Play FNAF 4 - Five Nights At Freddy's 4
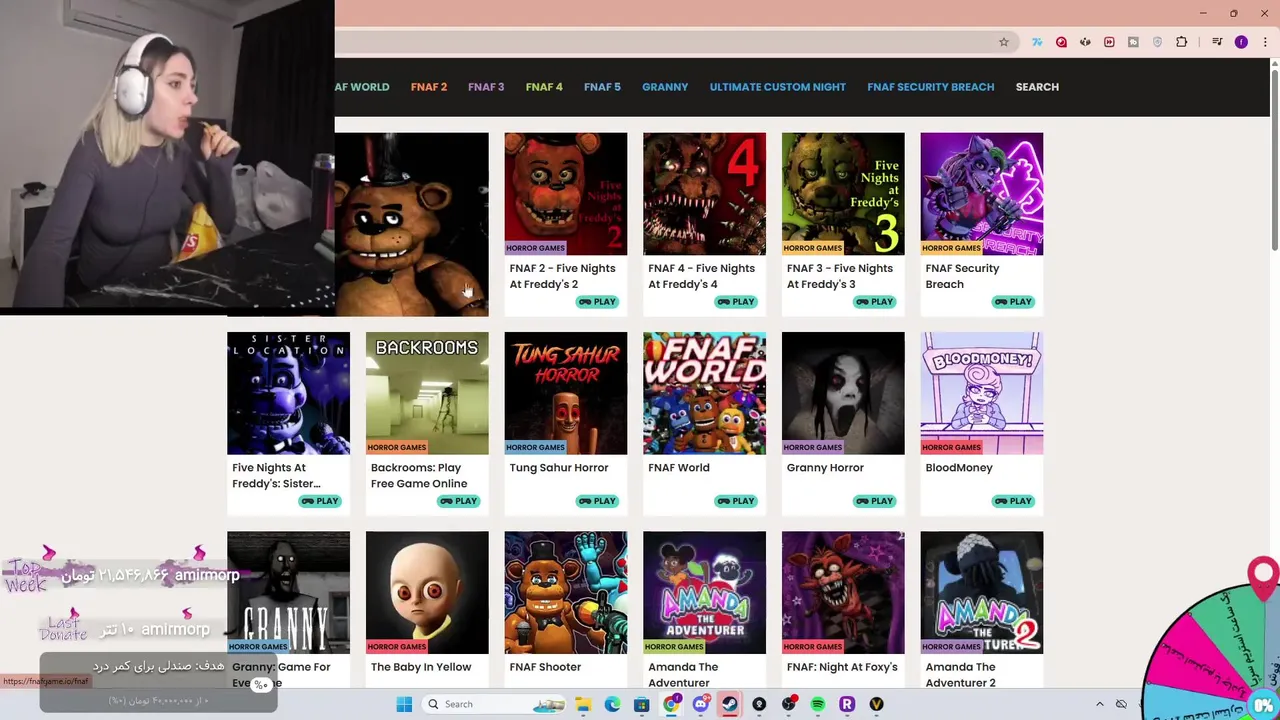The image size is (1280, 720). 736,302
